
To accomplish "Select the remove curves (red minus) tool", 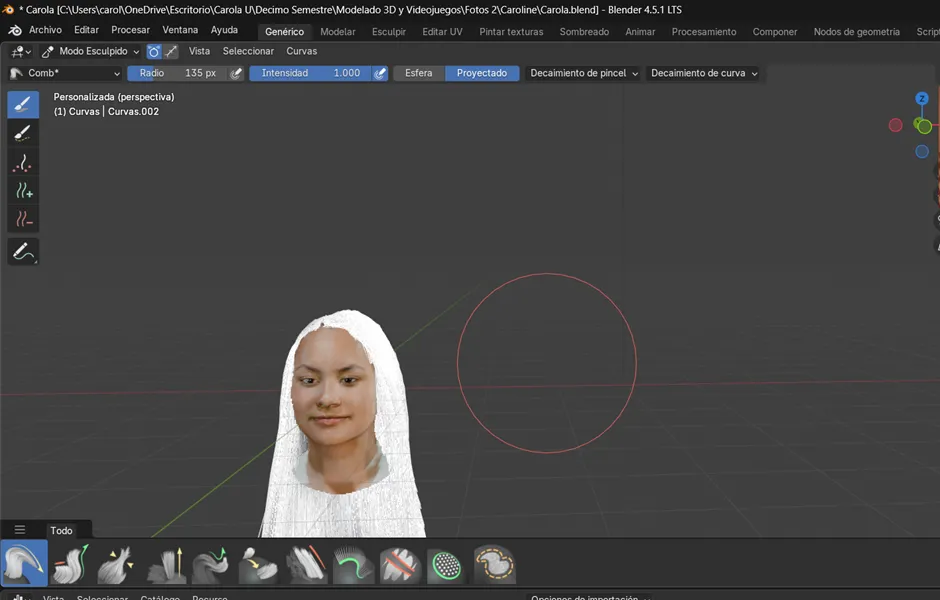I will tap(23, 219).
